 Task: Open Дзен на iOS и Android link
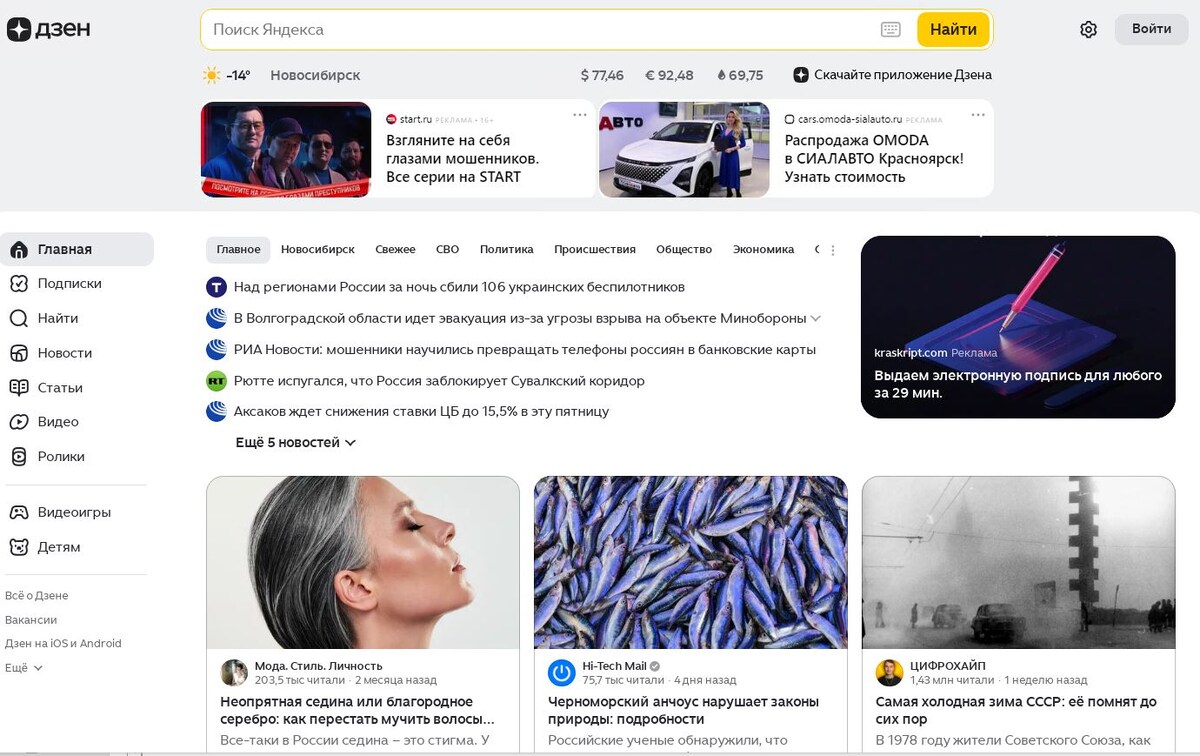(x=63, y=643)
